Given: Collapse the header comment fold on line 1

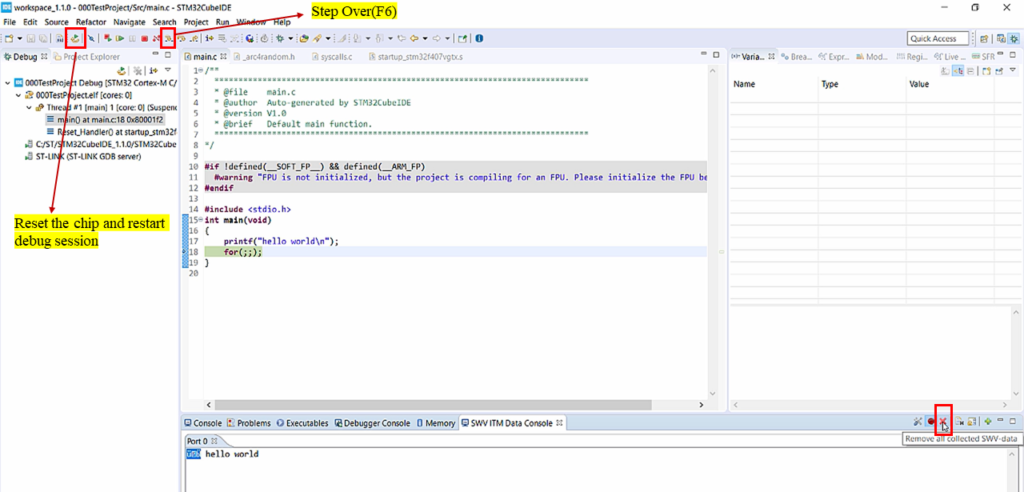Looking at the screenshot, I should coord(200,70).
